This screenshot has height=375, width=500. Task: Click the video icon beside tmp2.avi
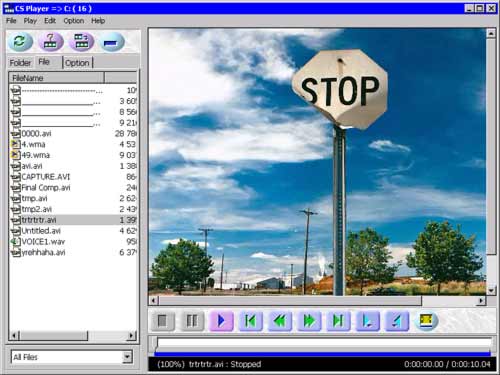pos(16,209)
